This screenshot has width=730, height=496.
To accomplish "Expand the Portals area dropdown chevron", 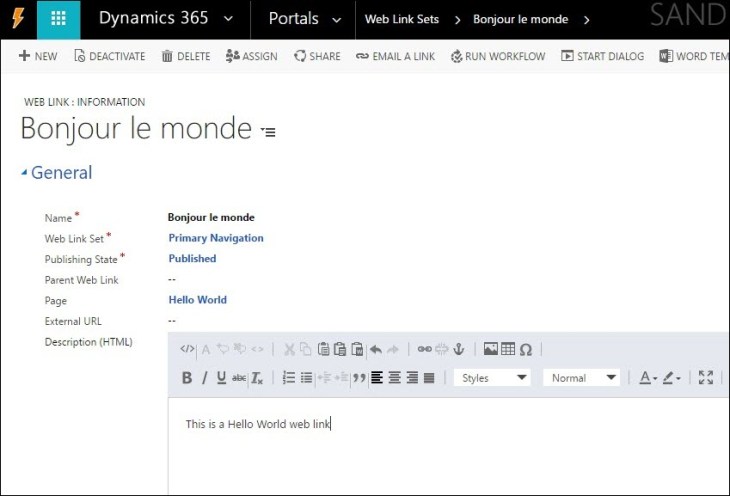I will pyautogui.click(x=336, y=20).
